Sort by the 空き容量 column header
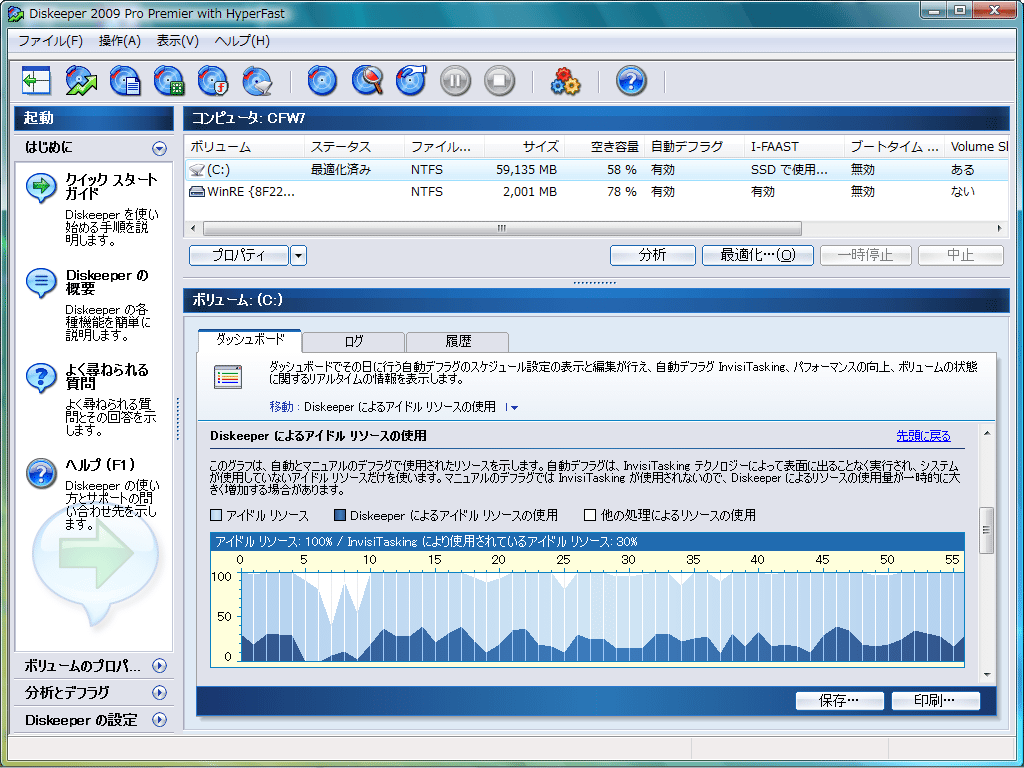This screenshot has height=768, width=1024. click(x=604, y=147)
